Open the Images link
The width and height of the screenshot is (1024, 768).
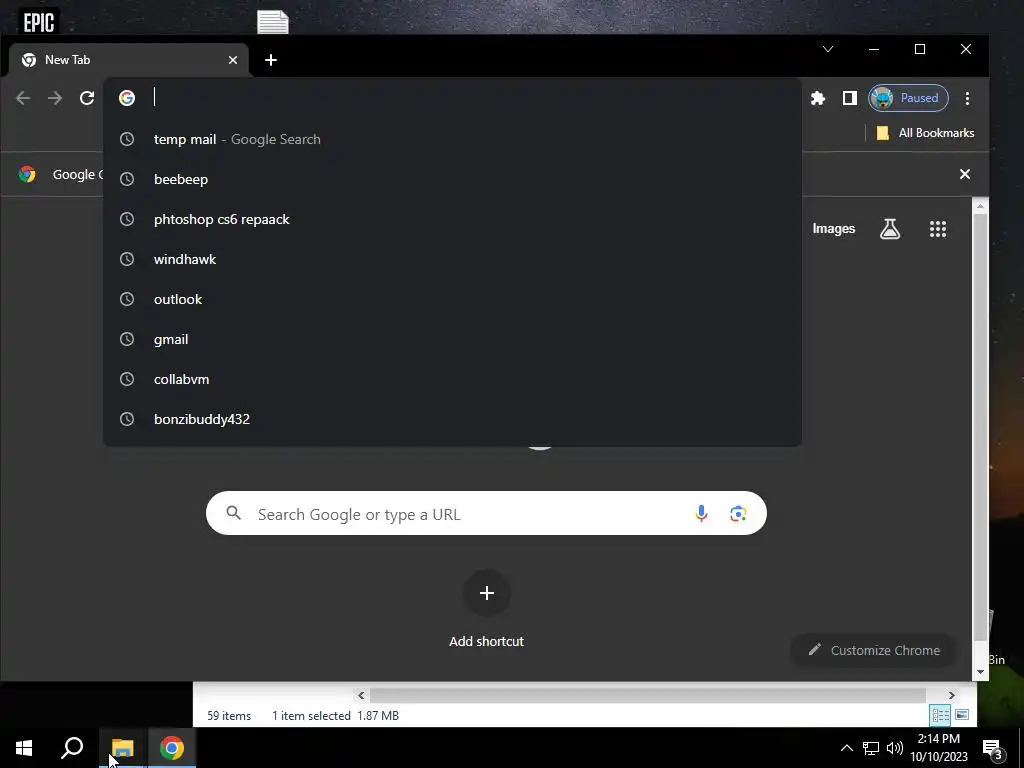pyautogui.click(x=833, y=229)
